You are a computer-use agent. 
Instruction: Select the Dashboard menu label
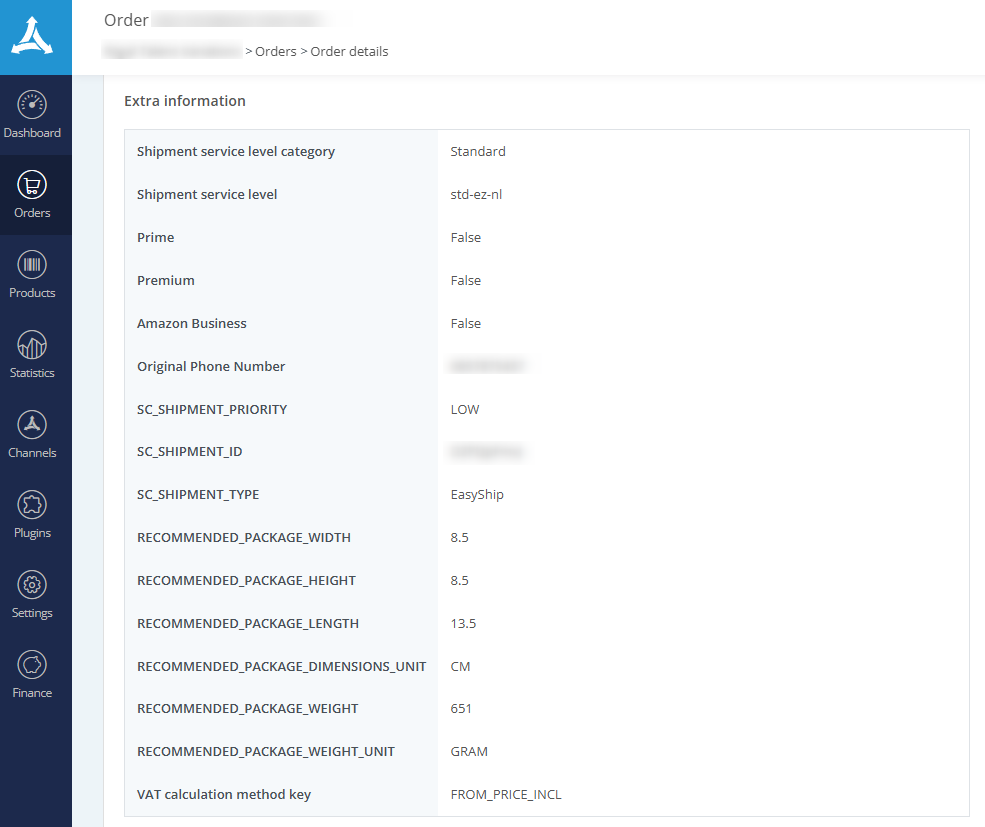coord(32,133)
